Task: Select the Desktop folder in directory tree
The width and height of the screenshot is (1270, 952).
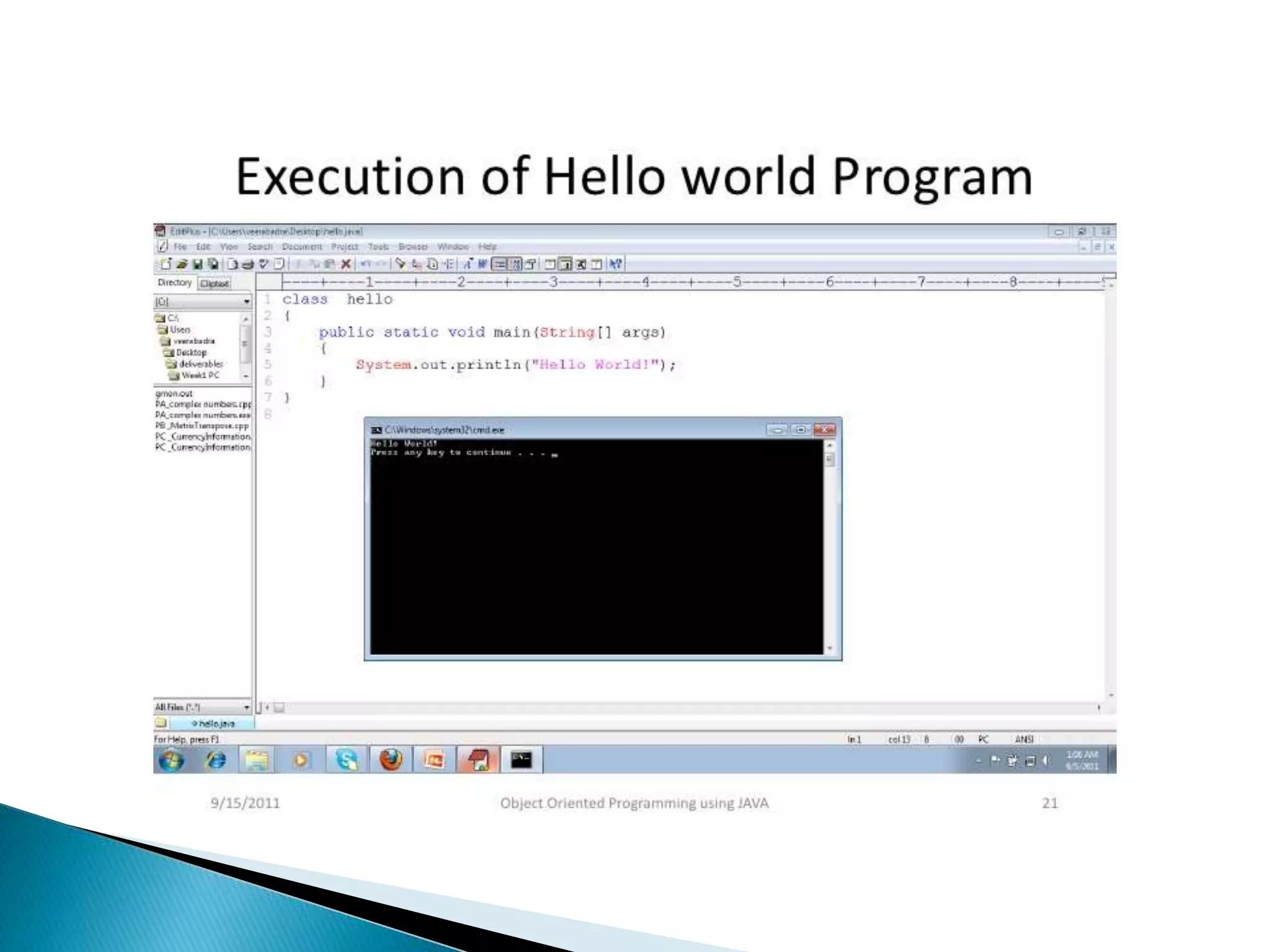Action: (190, 352)
